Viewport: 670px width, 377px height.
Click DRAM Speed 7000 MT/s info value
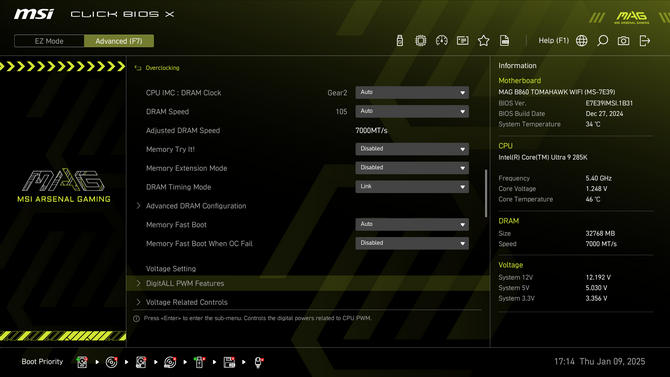(x=601, y=244)
